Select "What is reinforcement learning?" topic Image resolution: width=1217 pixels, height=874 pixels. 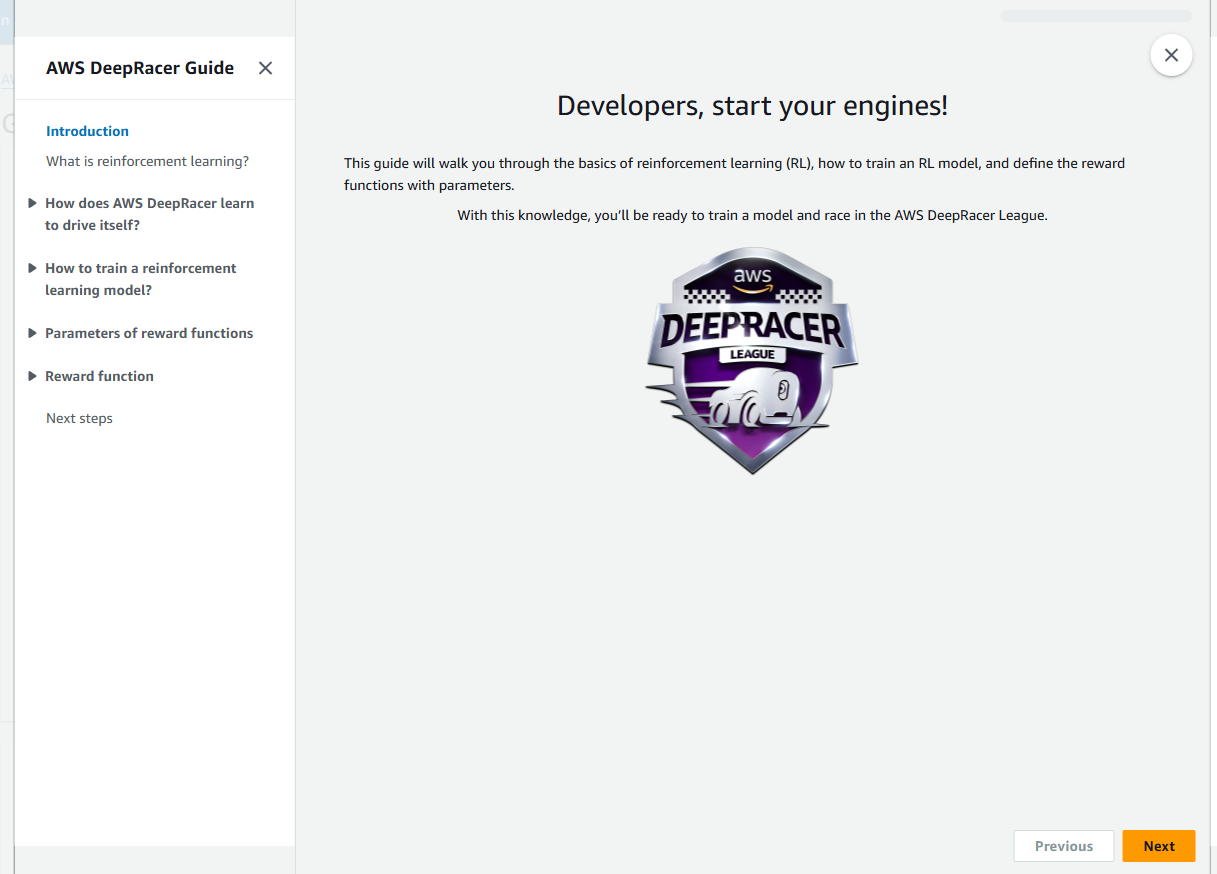click(147, 161)
